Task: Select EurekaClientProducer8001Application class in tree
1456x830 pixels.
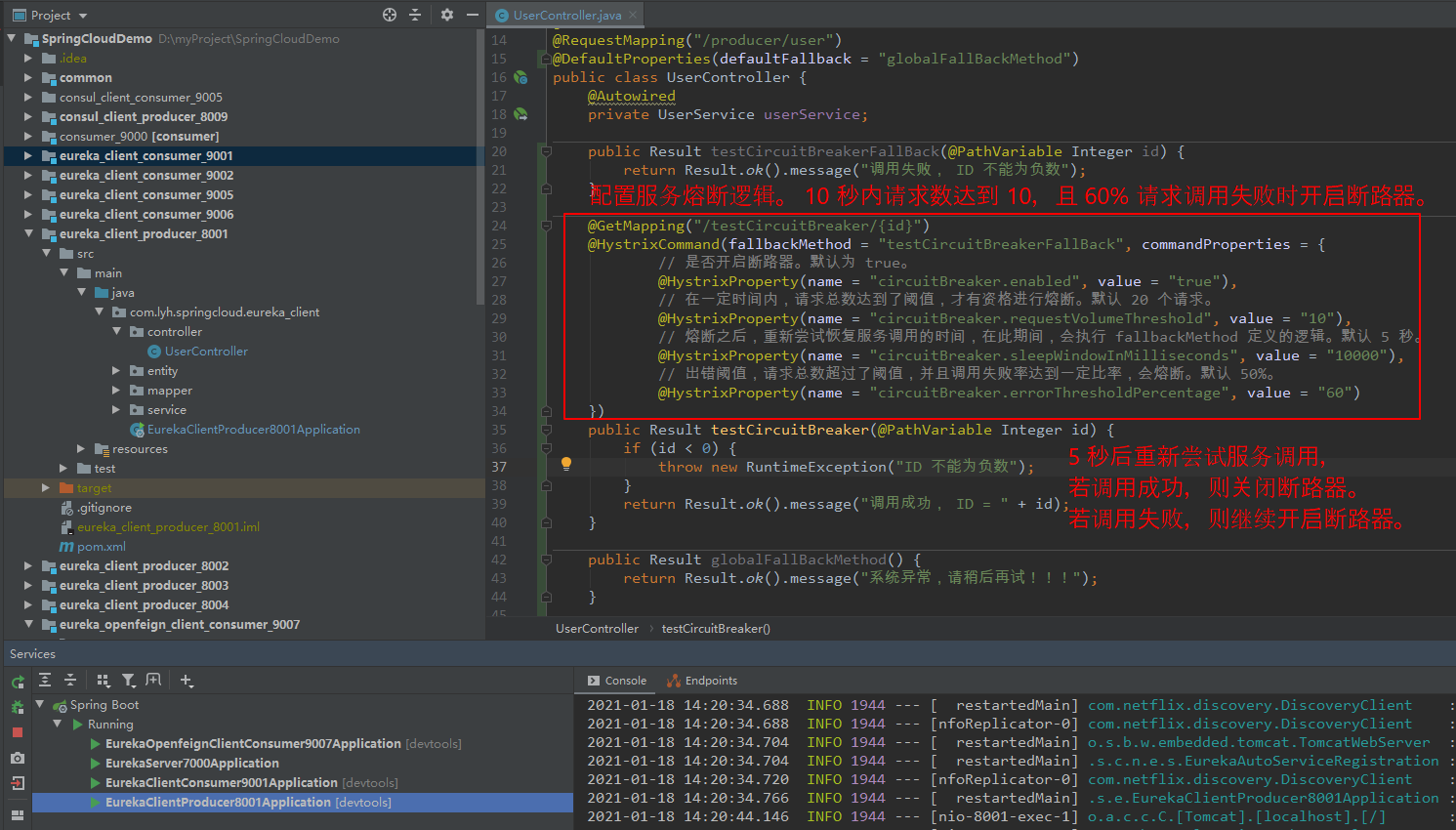Action: click(253, 430)
